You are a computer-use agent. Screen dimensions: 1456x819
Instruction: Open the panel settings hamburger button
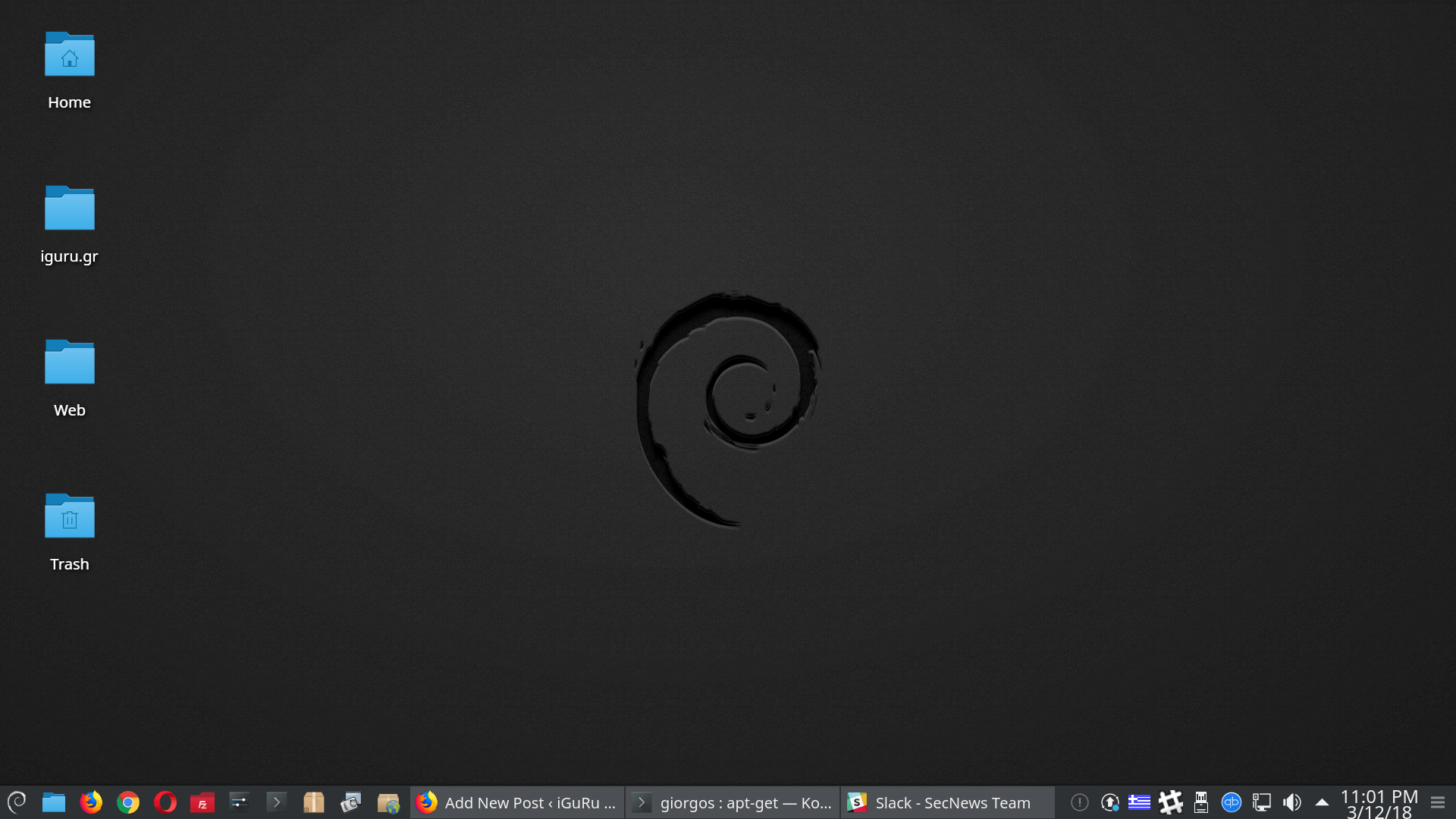[1438, 802]
